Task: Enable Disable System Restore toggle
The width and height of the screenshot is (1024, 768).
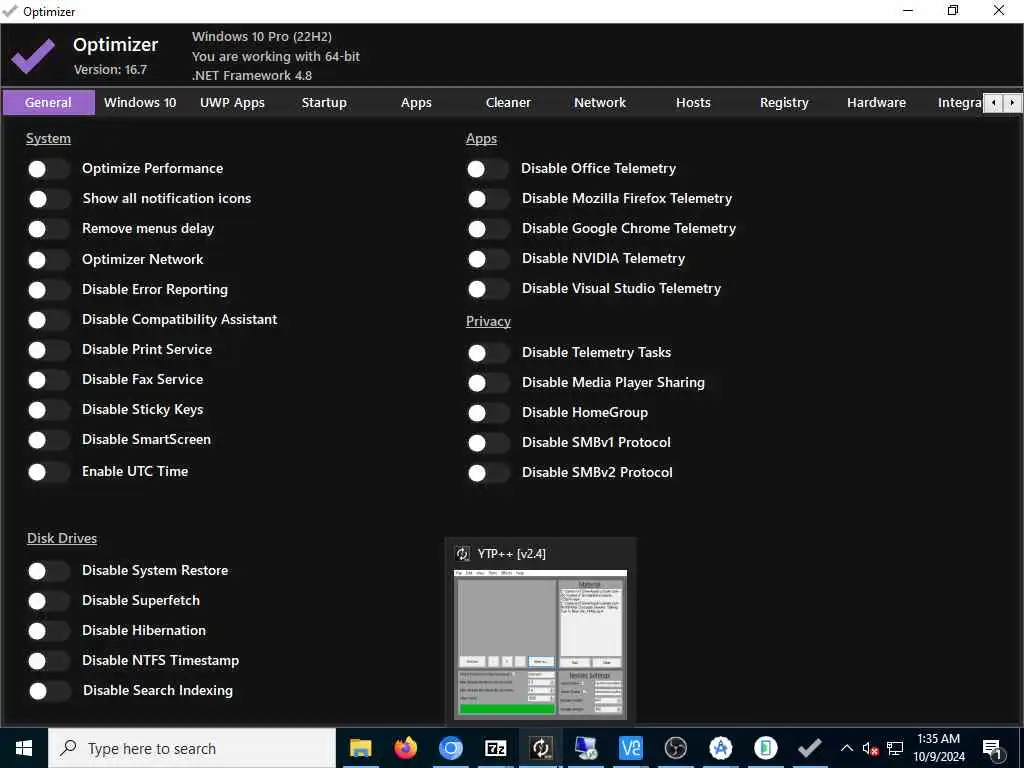Action: pyautogui.click(x=48, y=571)
